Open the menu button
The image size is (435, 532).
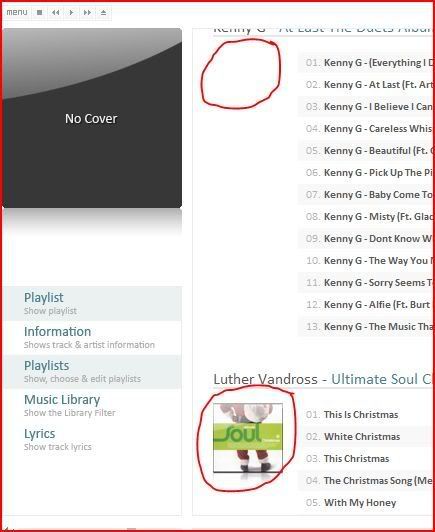17,13
